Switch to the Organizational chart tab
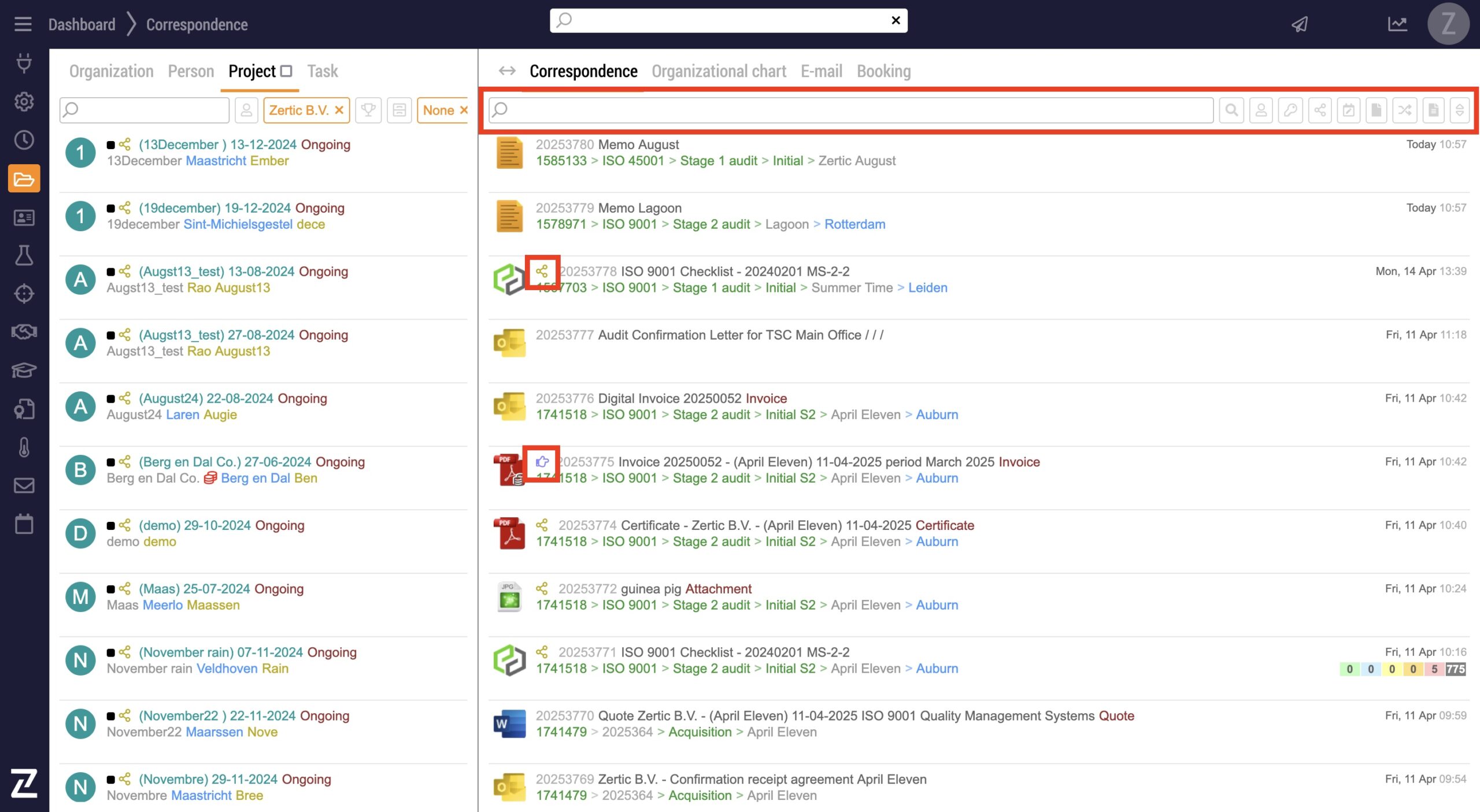 click(x=719, y=71)
